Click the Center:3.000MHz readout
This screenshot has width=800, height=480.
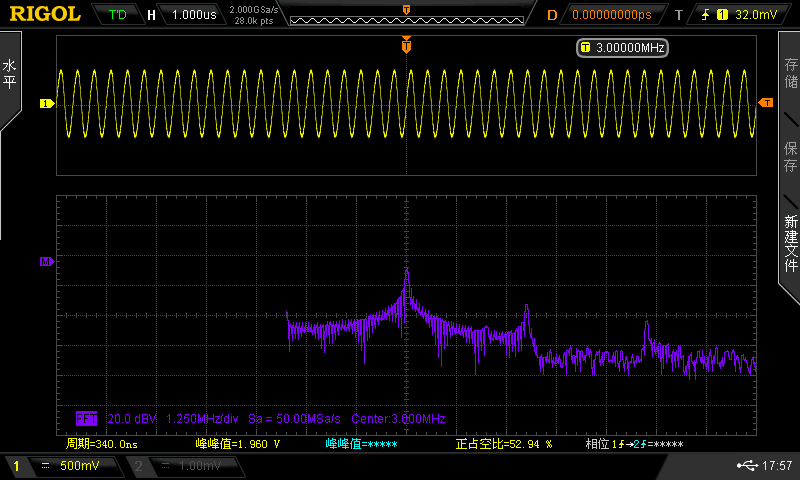pos(398,419)
